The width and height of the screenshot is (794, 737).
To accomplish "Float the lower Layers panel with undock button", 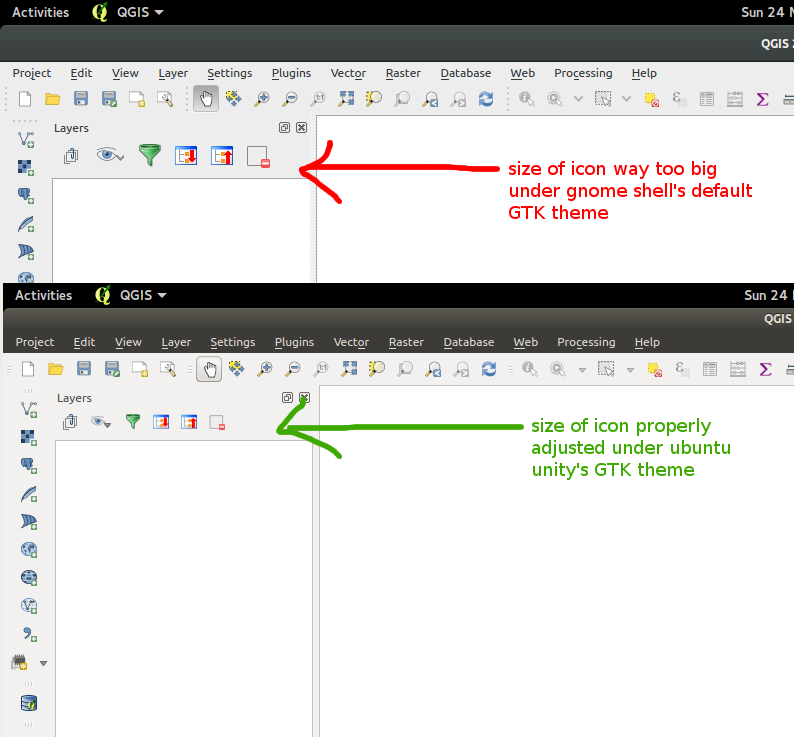I will pyautogui.click(x=287, y=397).
